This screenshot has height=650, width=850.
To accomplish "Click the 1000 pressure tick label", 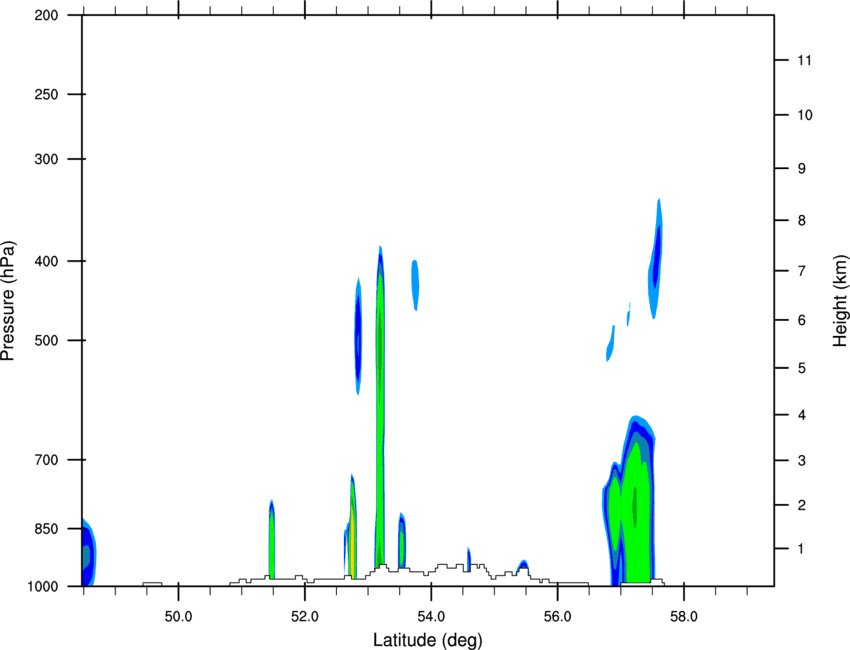I will (42, 586).
